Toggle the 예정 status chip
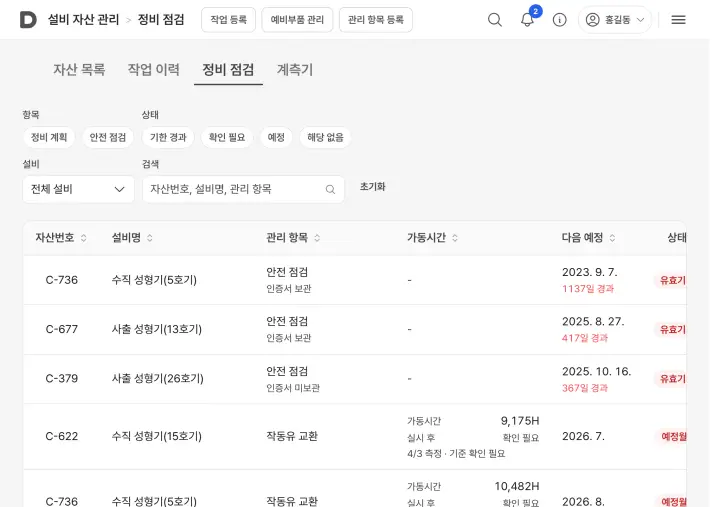This screenshot has width=720, height=507. [x=276, y=137]
